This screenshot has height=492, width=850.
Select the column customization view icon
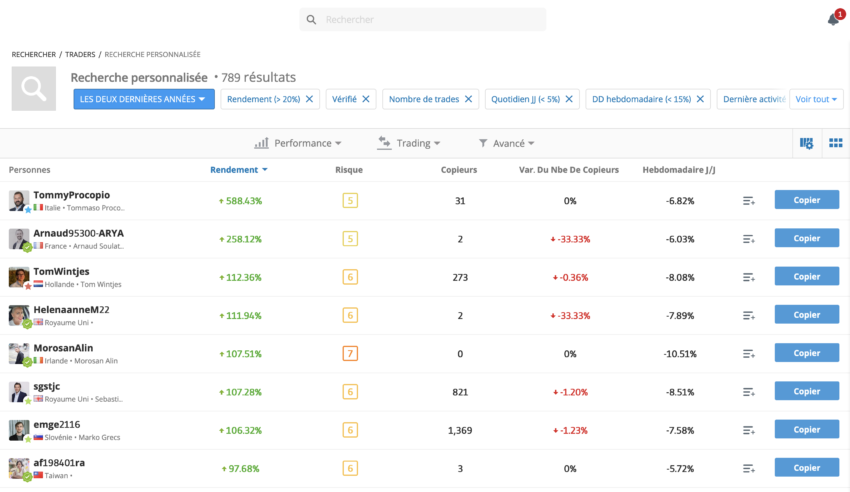click(806, 143)
